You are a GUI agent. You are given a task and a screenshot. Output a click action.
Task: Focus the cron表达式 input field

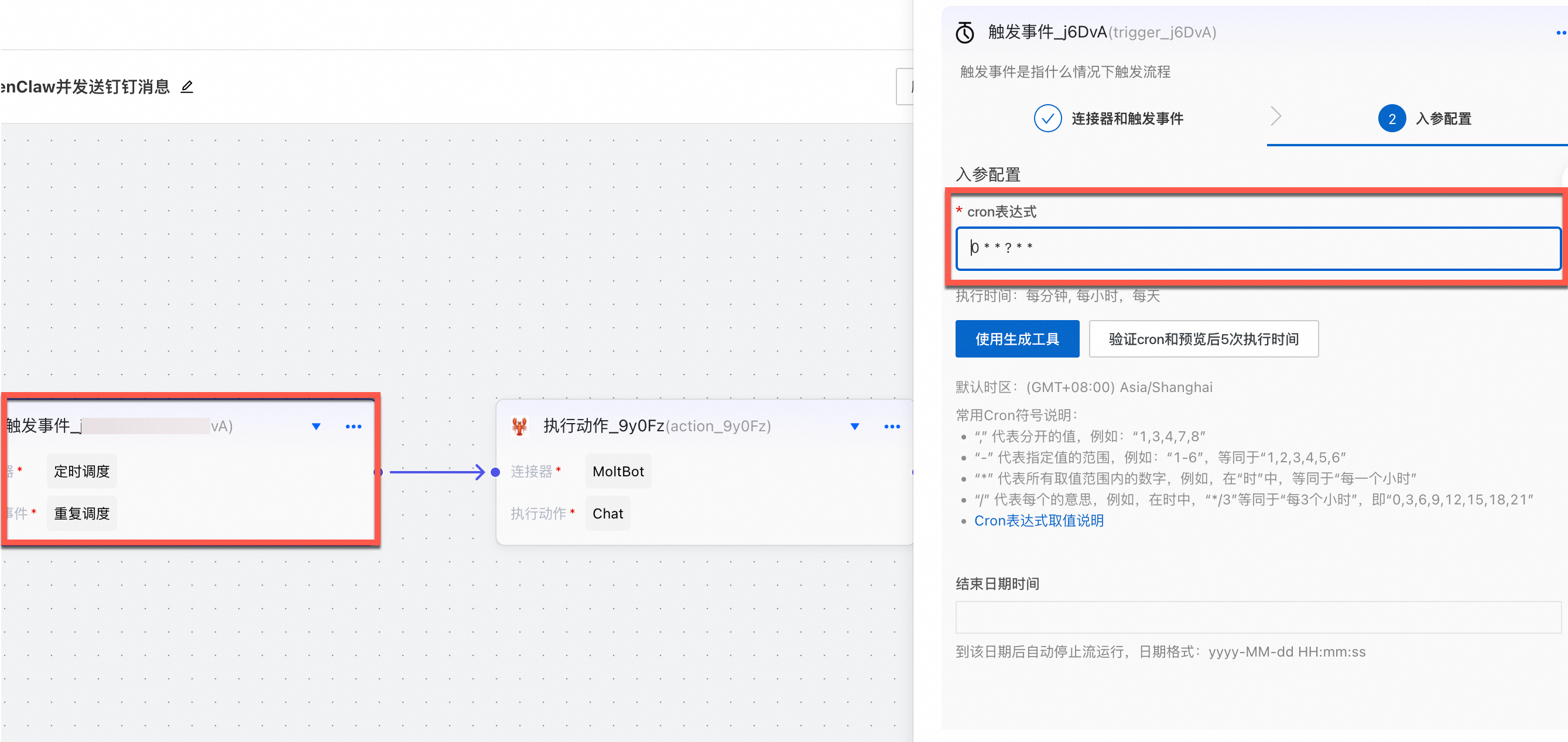coord(1258,248)
